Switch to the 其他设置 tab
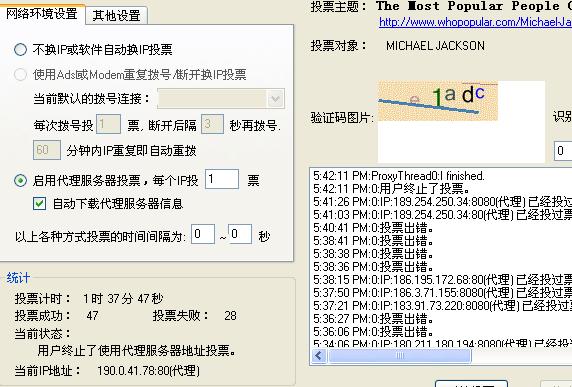Screen dimensions: 572x387 click(x=116, y=16)
